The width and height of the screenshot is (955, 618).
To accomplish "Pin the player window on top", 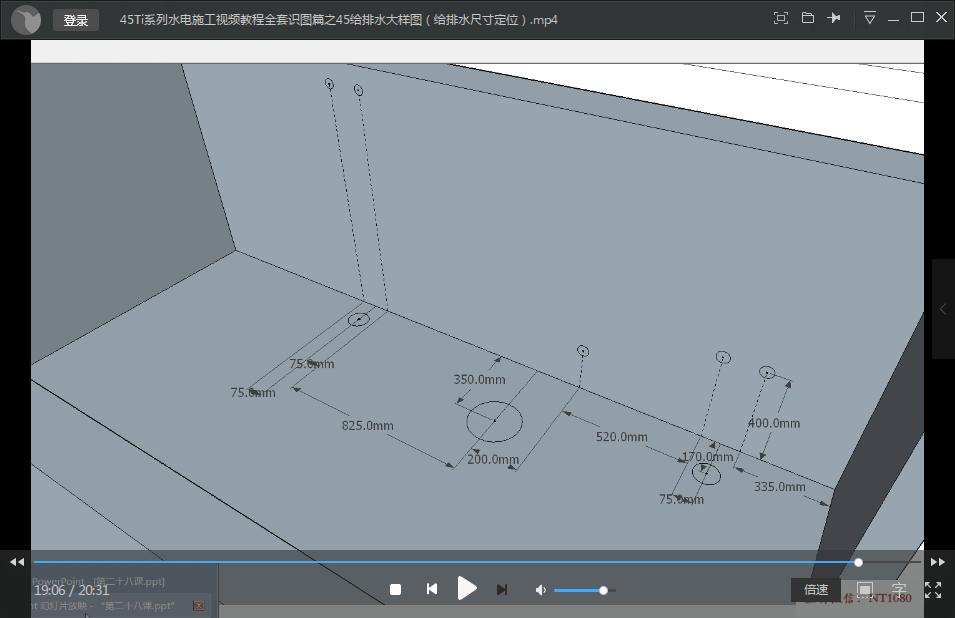I will coord(834,18).
